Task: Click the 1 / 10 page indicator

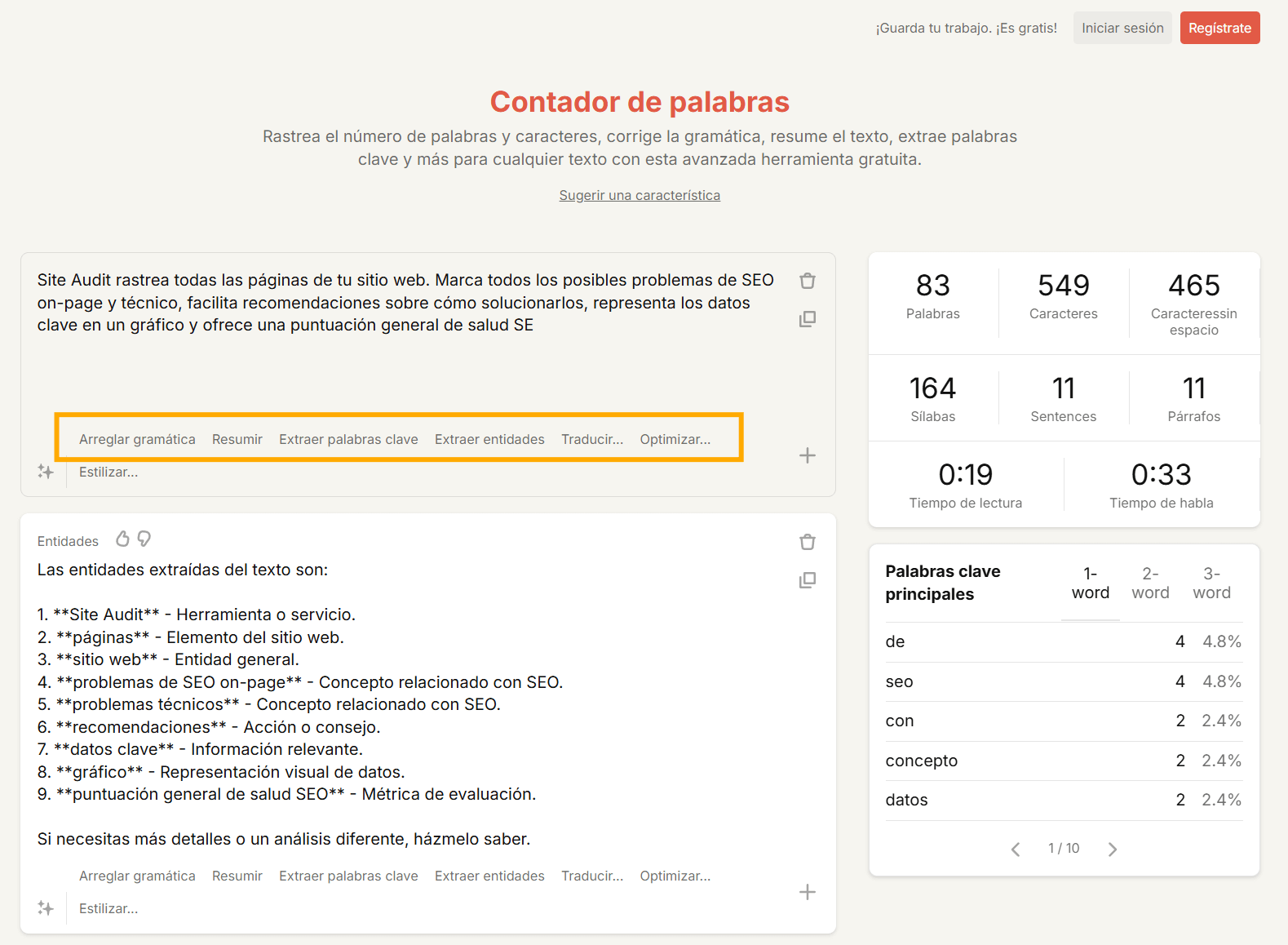Action: (x=1064, y=849)
